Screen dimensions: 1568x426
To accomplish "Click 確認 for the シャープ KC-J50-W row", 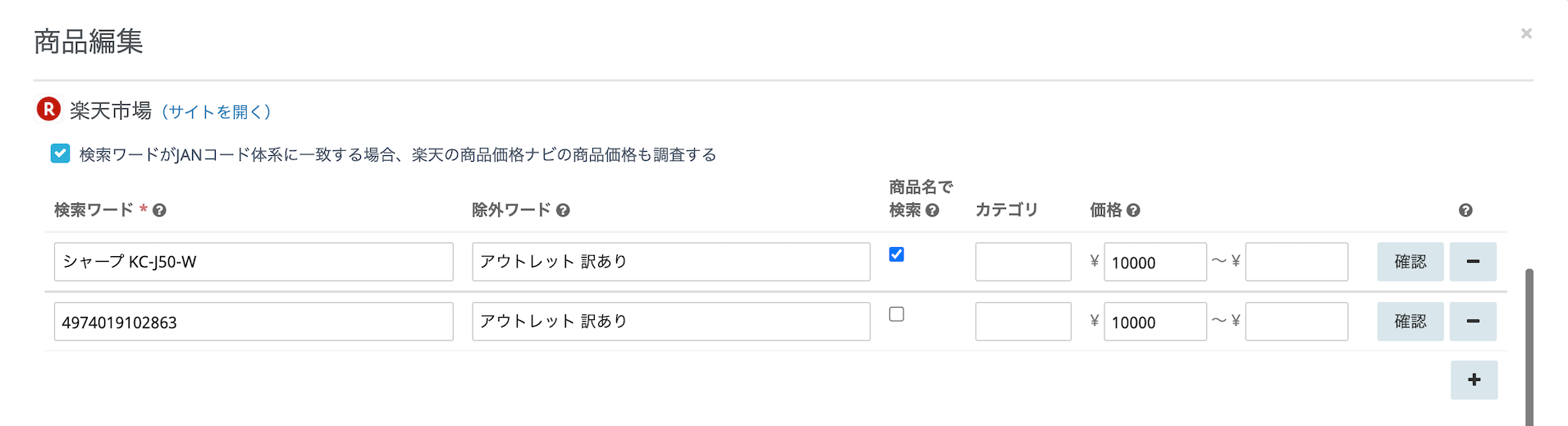I will click(1410, 262).
